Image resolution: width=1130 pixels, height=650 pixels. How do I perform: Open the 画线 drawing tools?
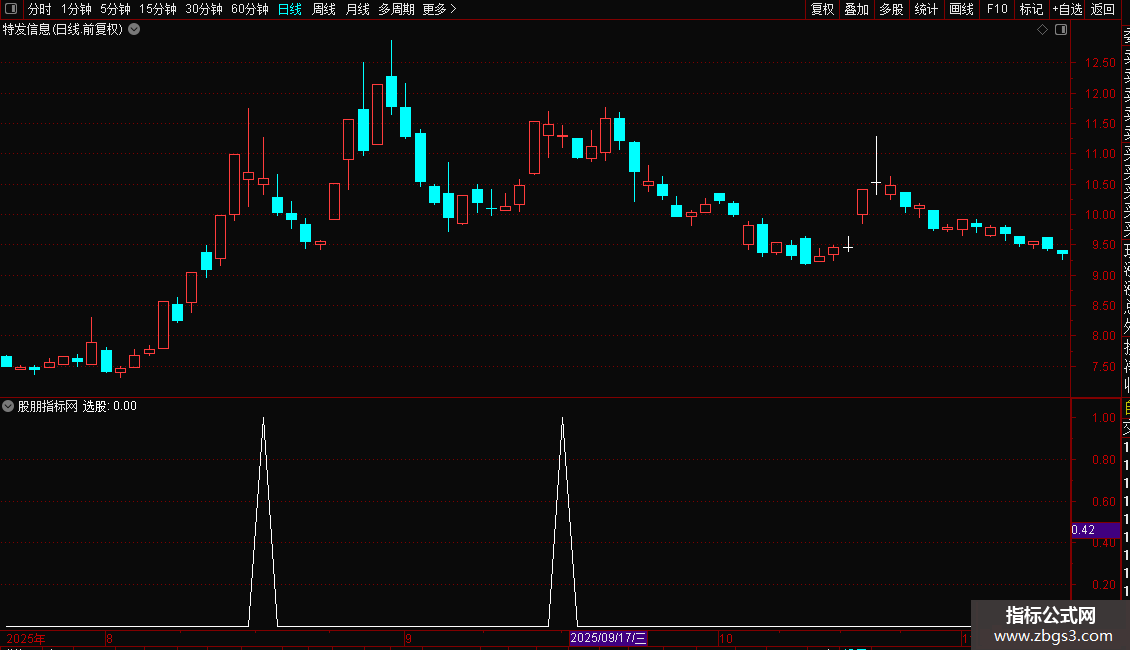coord(961,9)
